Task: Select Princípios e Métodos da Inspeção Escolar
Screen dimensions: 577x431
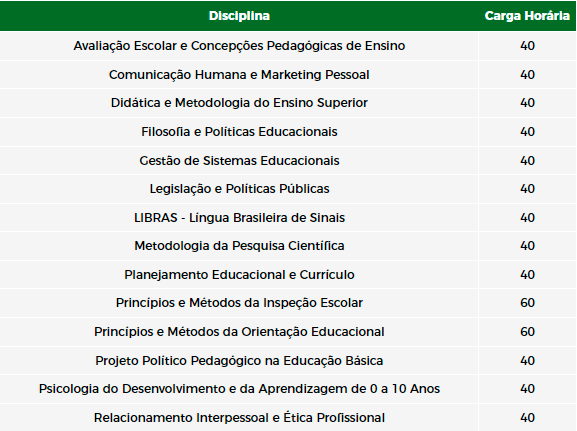Action: tap(239, 303)
